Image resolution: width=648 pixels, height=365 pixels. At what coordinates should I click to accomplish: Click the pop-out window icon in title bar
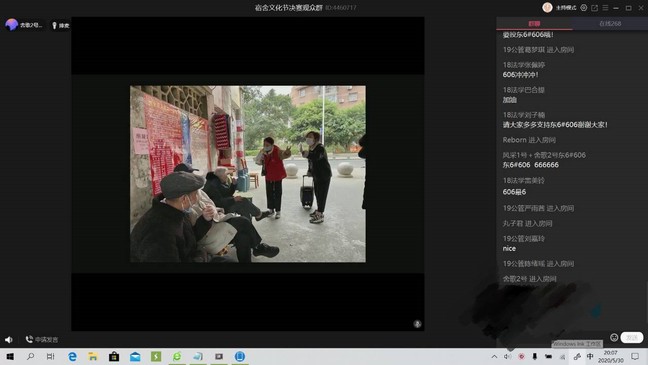coord(594,8)
